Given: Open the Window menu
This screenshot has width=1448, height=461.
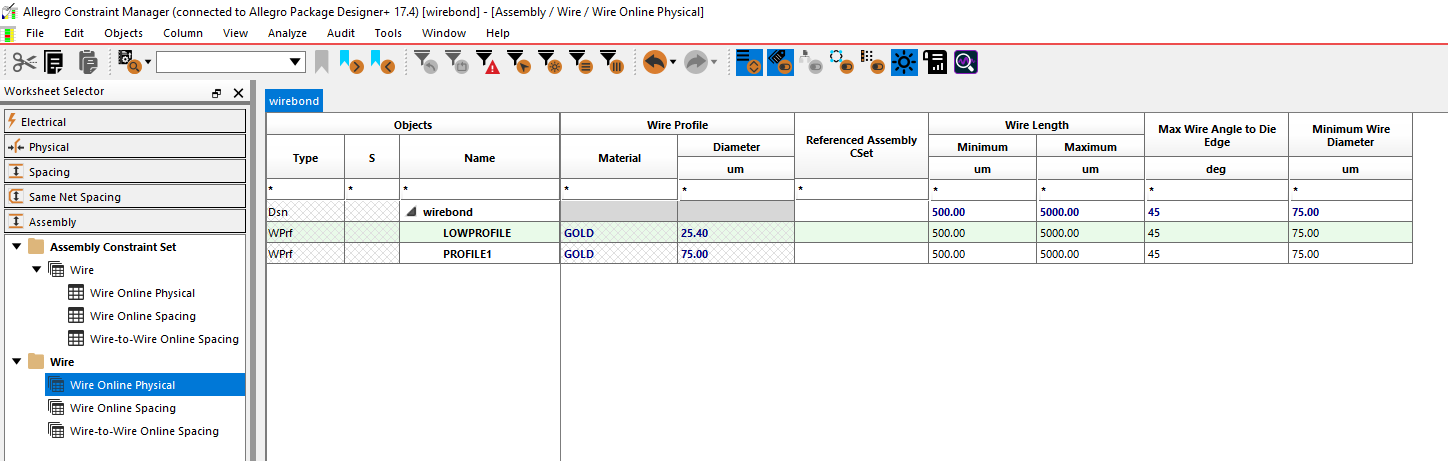Looking at the screenshot, I should coord(444,33).
